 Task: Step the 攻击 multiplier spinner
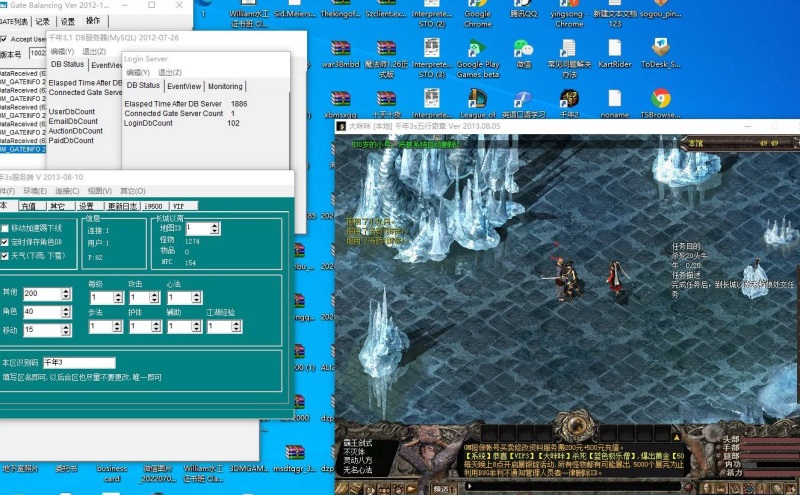click(155, 297)
